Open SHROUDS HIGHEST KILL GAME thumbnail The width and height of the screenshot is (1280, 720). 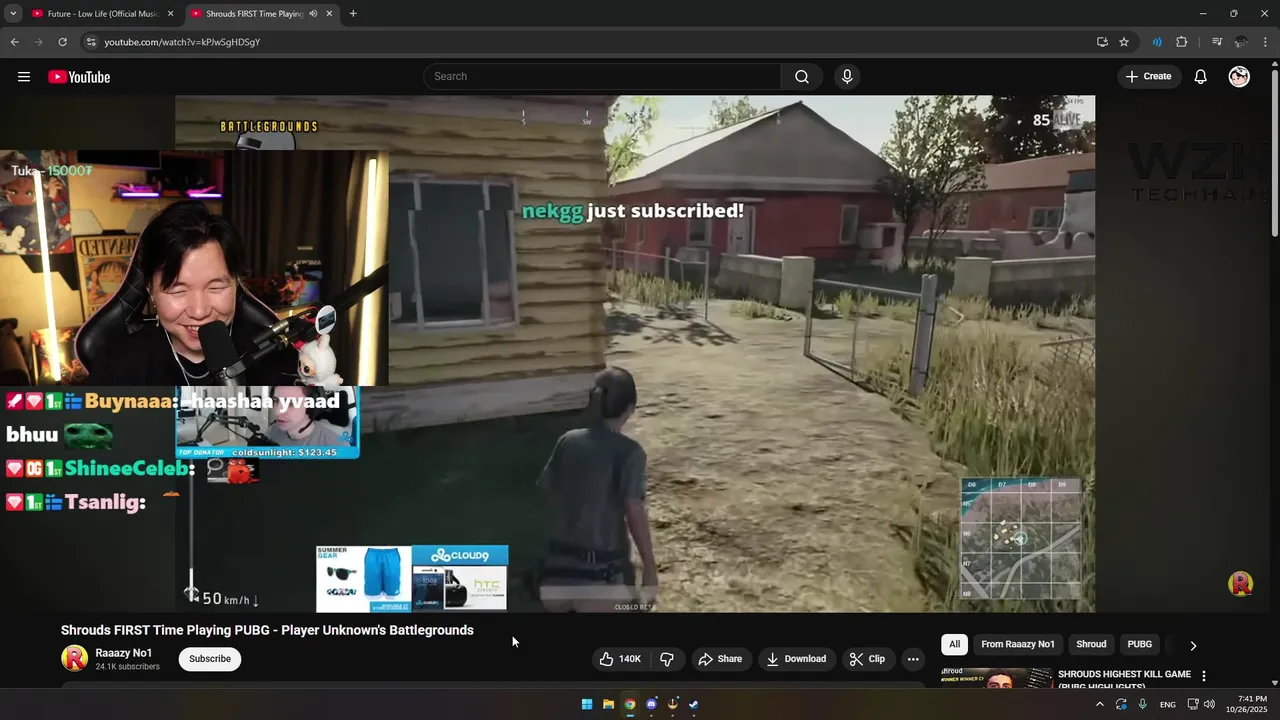[x=996, y=678]
